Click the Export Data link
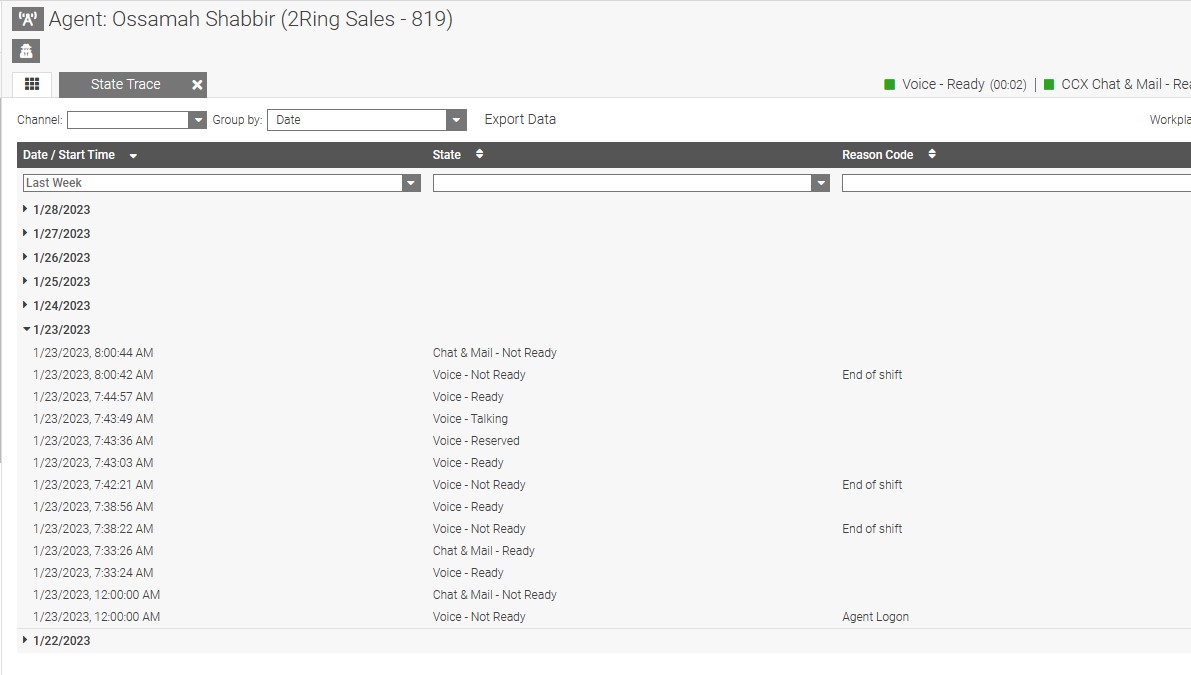Viewport: 1191px width, 675px height. [520, 120]
